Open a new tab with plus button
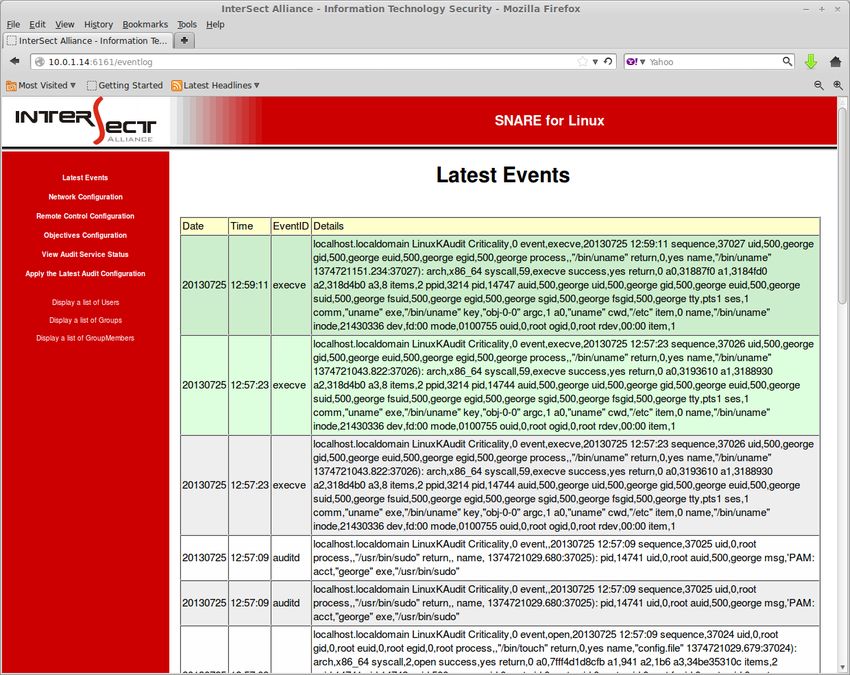This screenshot has height=675, width=850. pyautogui.click(x=184, y=41)
